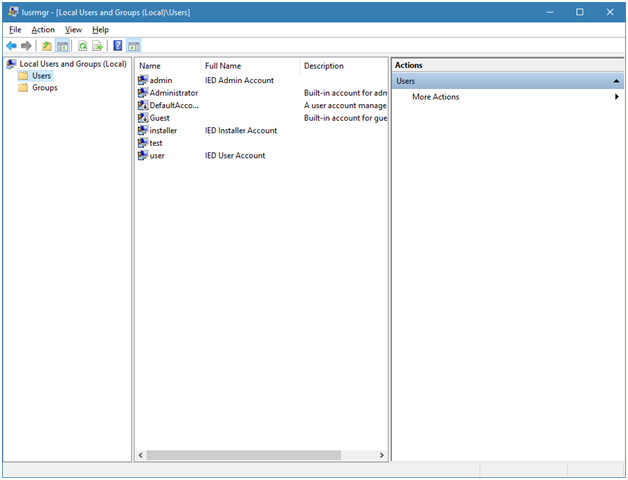Viewport: 628px width, 480px height.
Task: Collapse the Users section in Actions pane
Action: point(616,81)
